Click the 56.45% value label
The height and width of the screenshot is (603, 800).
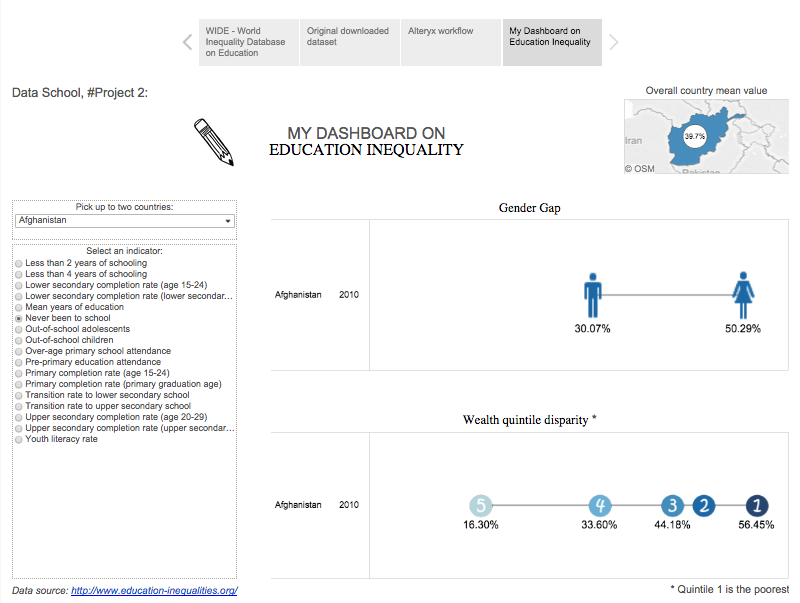point(756,525)
